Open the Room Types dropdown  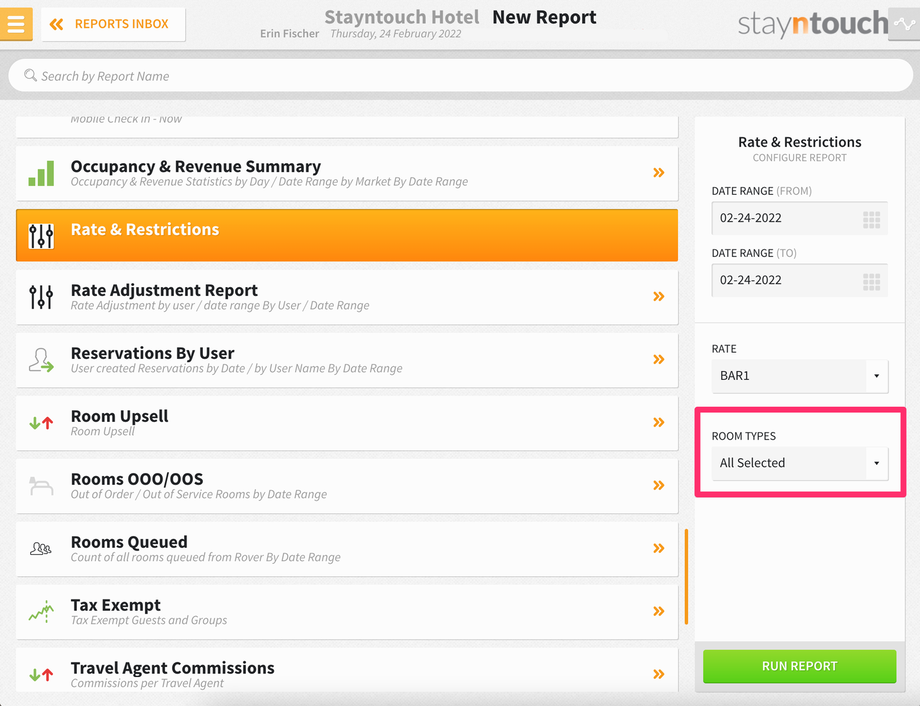[799, 464]
